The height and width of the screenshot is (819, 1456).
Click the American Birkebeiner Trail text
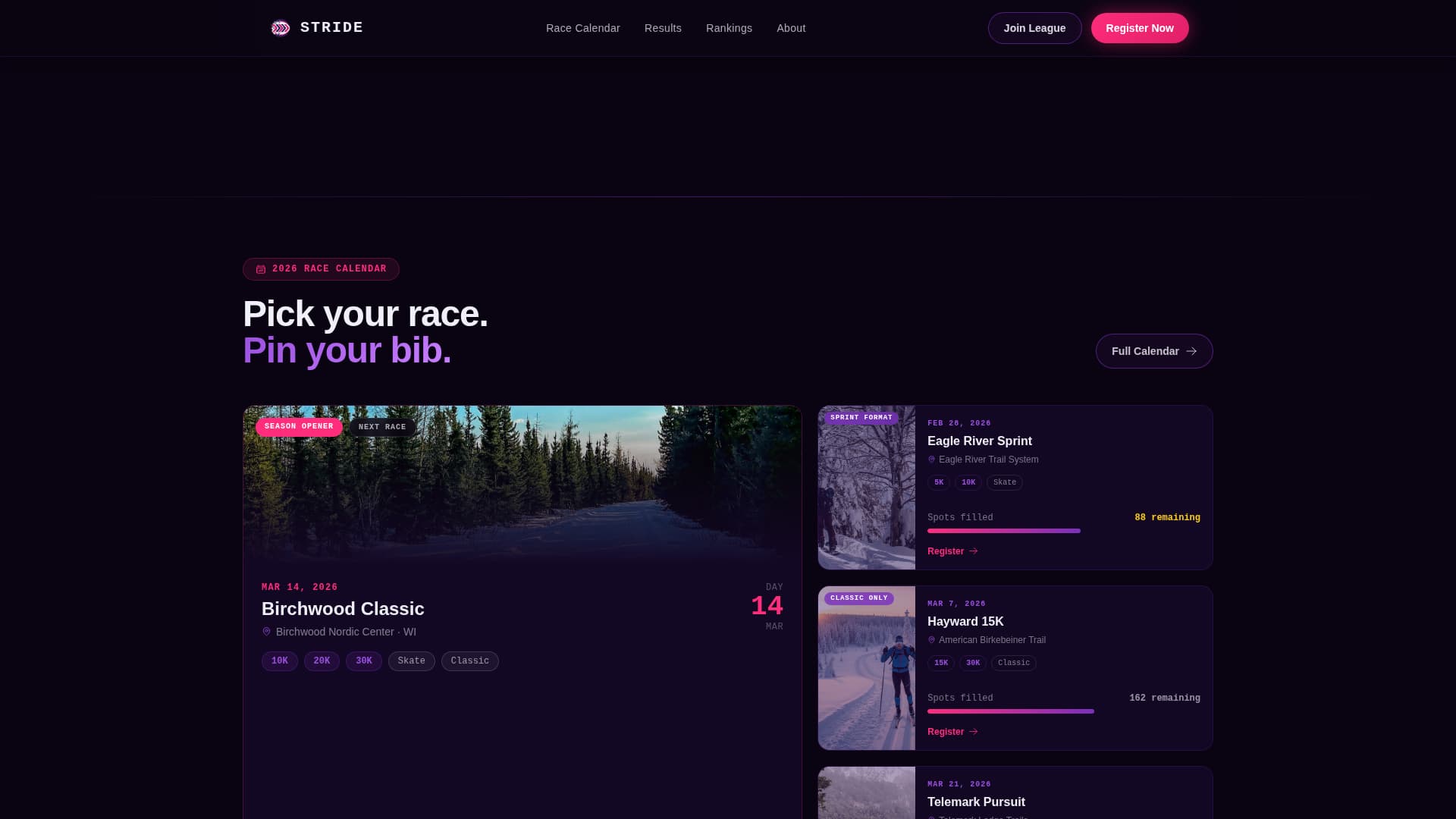click(992, 640)
